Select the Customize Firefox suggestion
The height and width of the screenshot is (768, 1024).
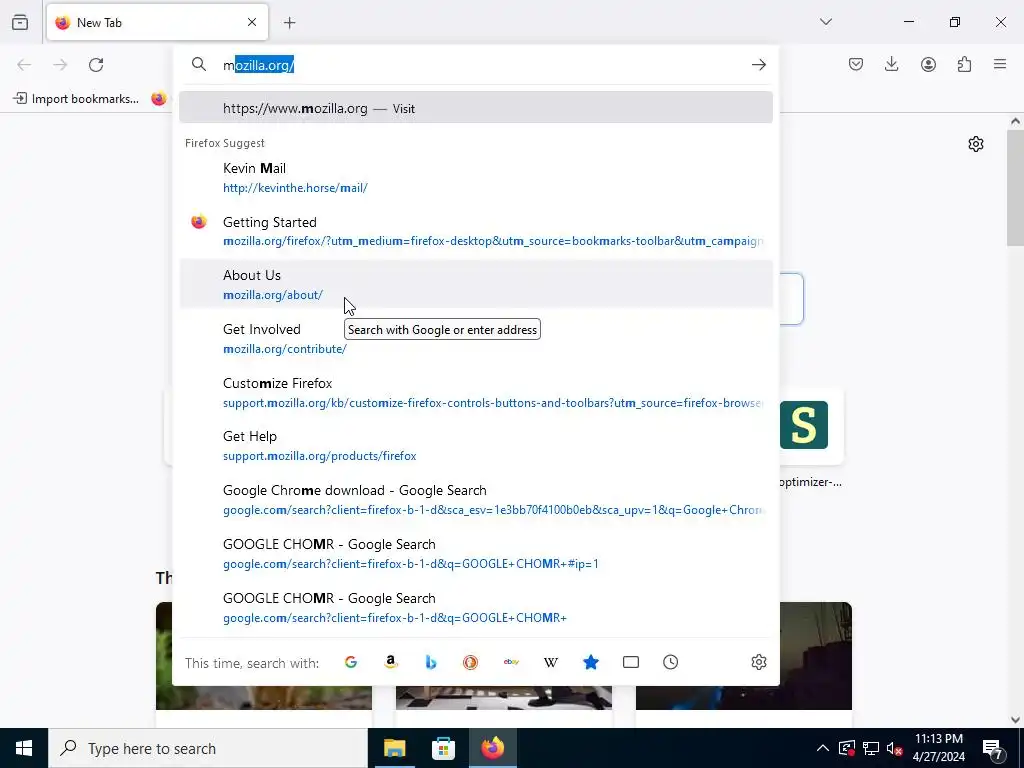click(x=475, y=392)
